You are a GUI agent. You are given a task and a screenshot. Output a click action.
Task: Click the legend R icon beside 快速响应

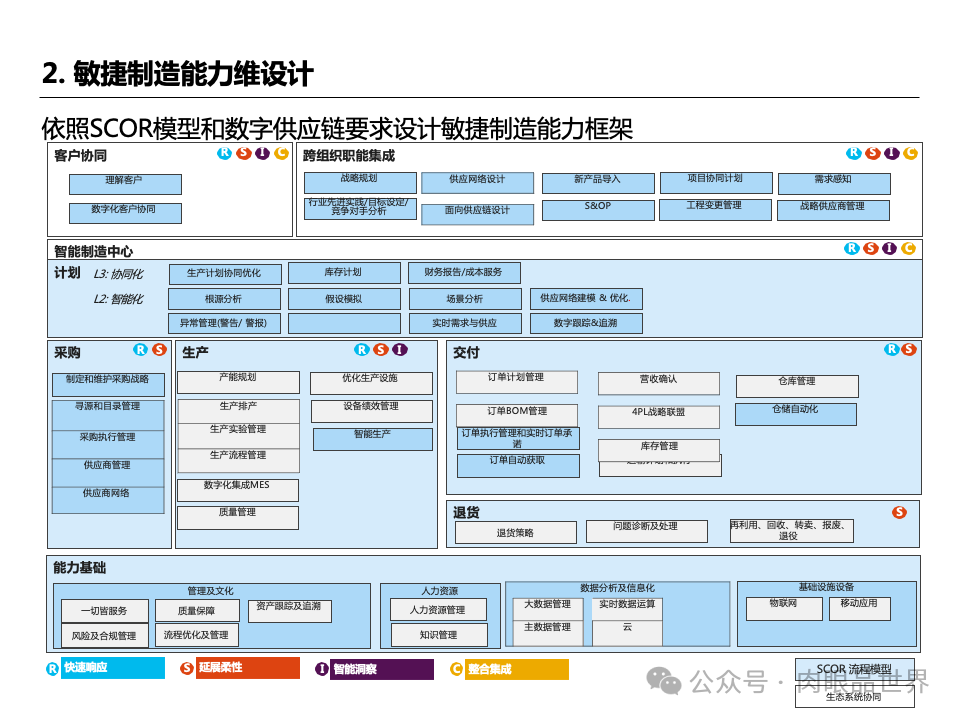click(x=53, y=669)
